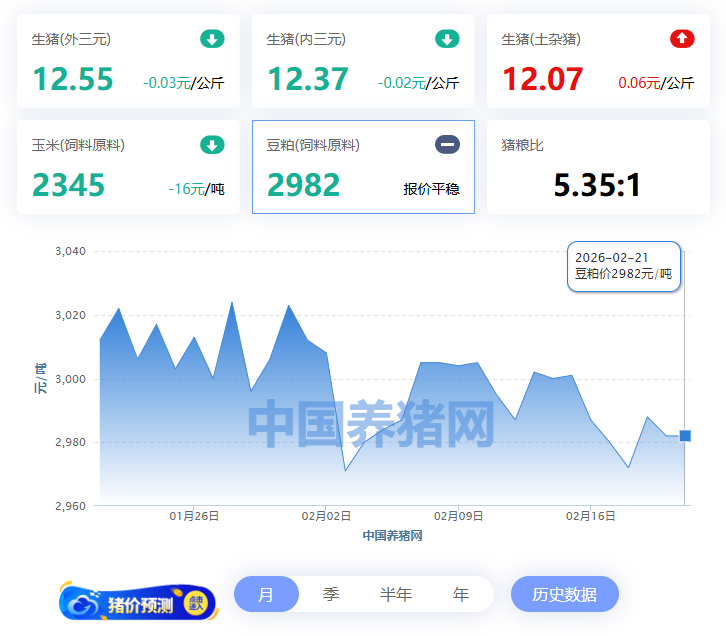Screen dimensions: 726x636
Task: Select the 生猪(内三元) 12.37 price card
Action: [x=363, y=61]
